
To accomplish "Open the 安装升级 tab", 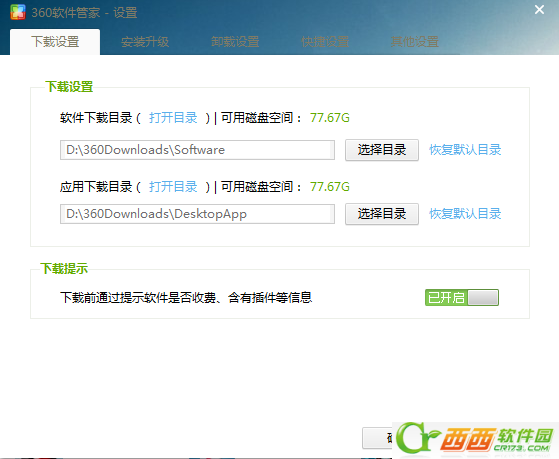I will (x=145, y=42).
